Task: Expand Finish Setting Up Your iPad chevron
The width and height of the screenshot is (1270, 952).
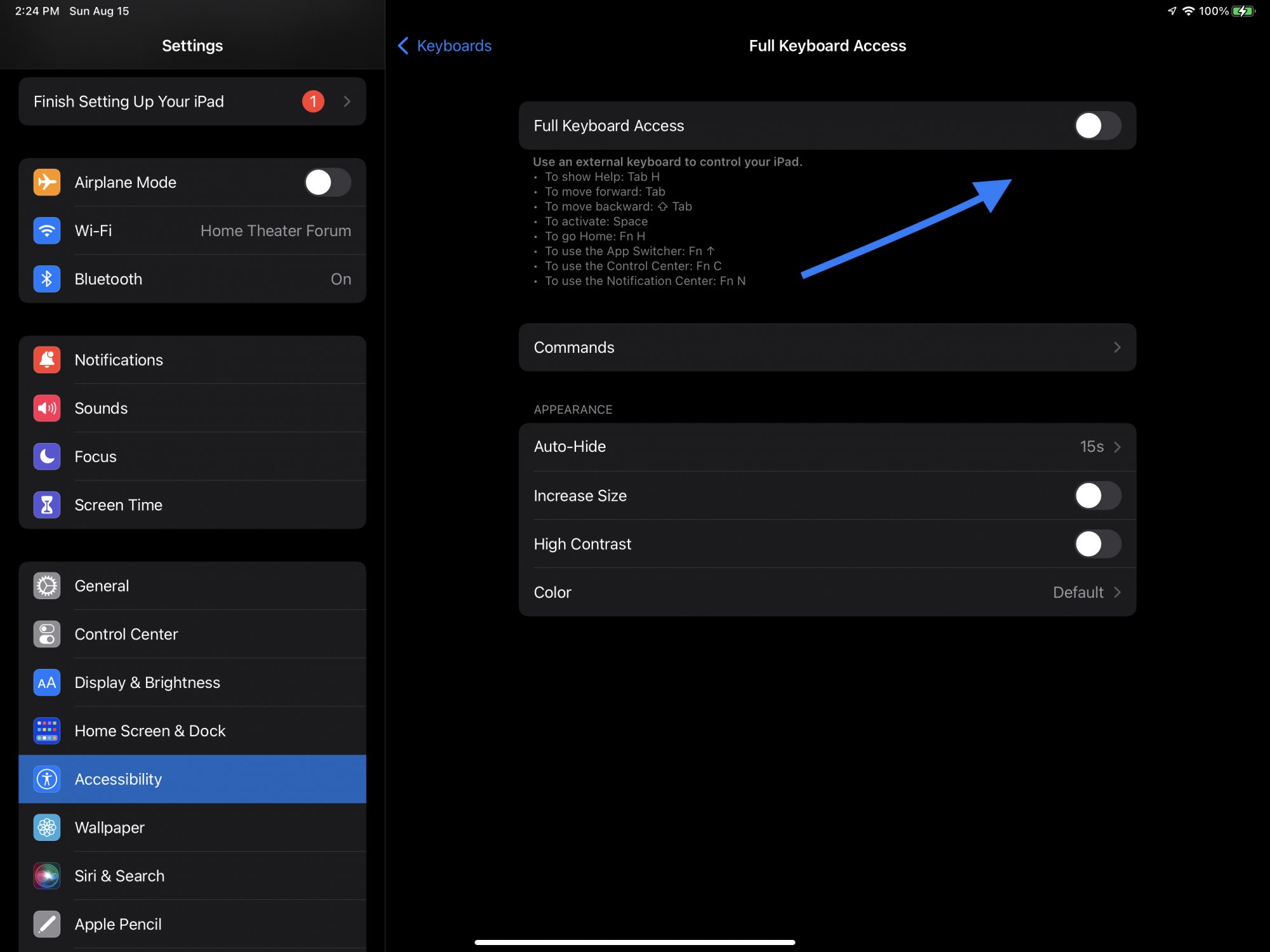Action: 347,102
